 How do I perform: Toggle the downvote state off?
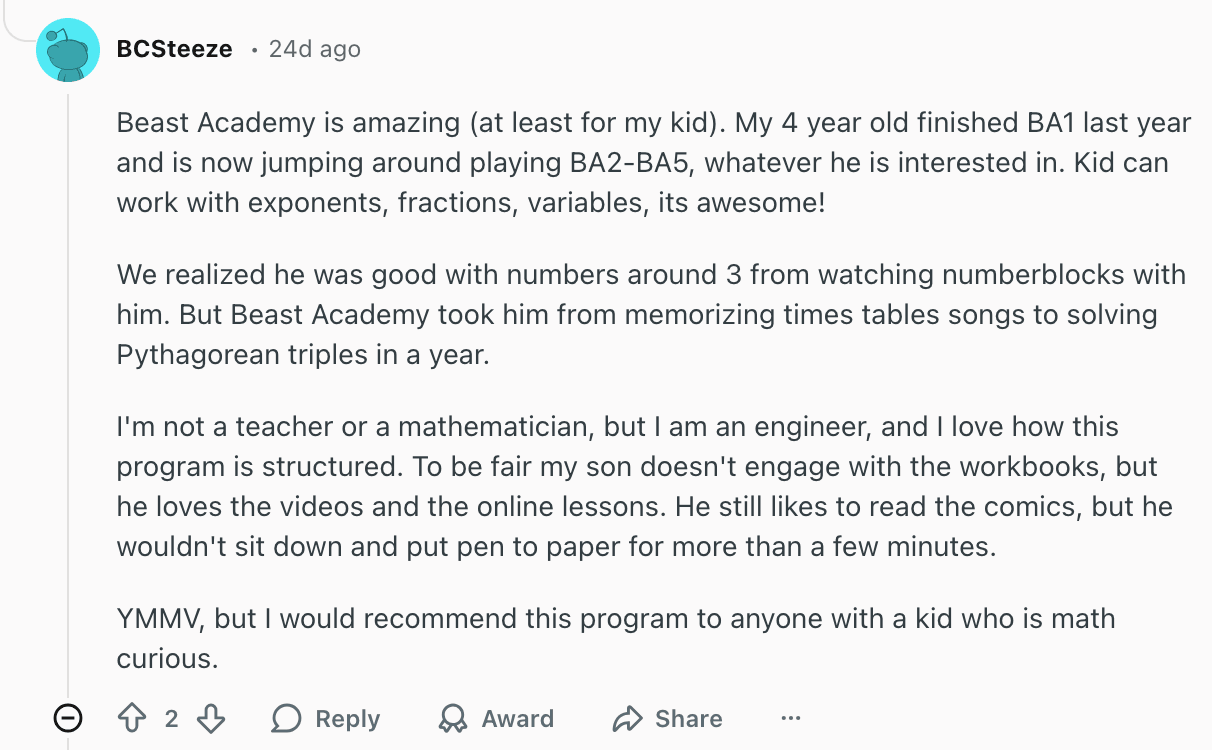[x=211, y=718]
